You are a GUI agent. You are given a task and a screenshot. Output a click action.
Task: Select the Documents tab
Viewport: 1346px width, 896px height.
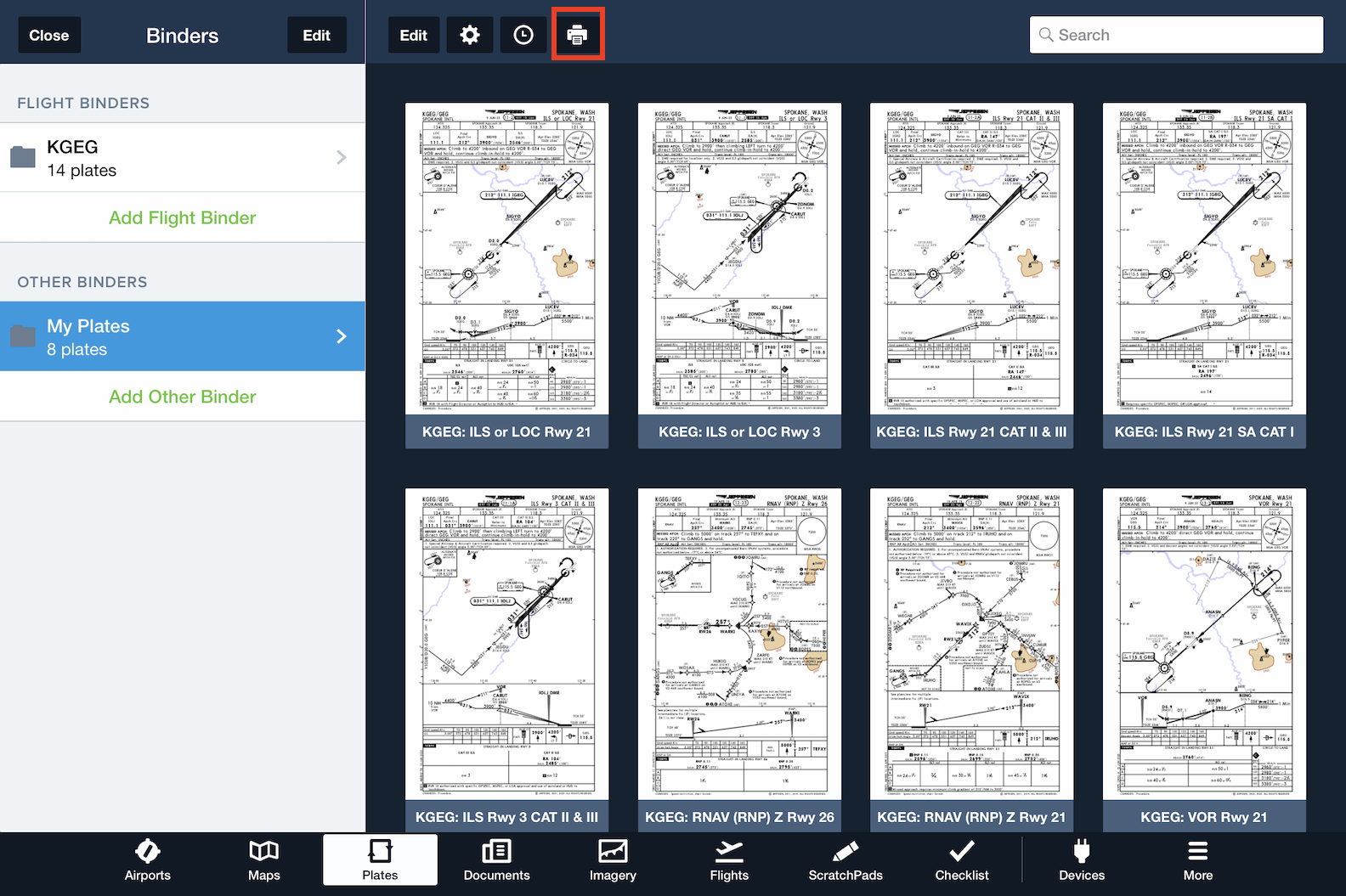coord(496,860)
